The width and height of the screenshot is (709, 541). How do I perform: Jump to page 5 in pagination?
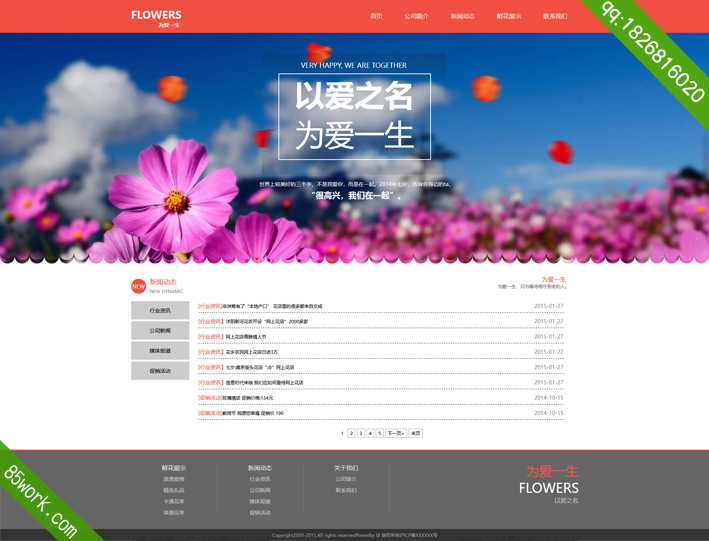pos(379,434)
